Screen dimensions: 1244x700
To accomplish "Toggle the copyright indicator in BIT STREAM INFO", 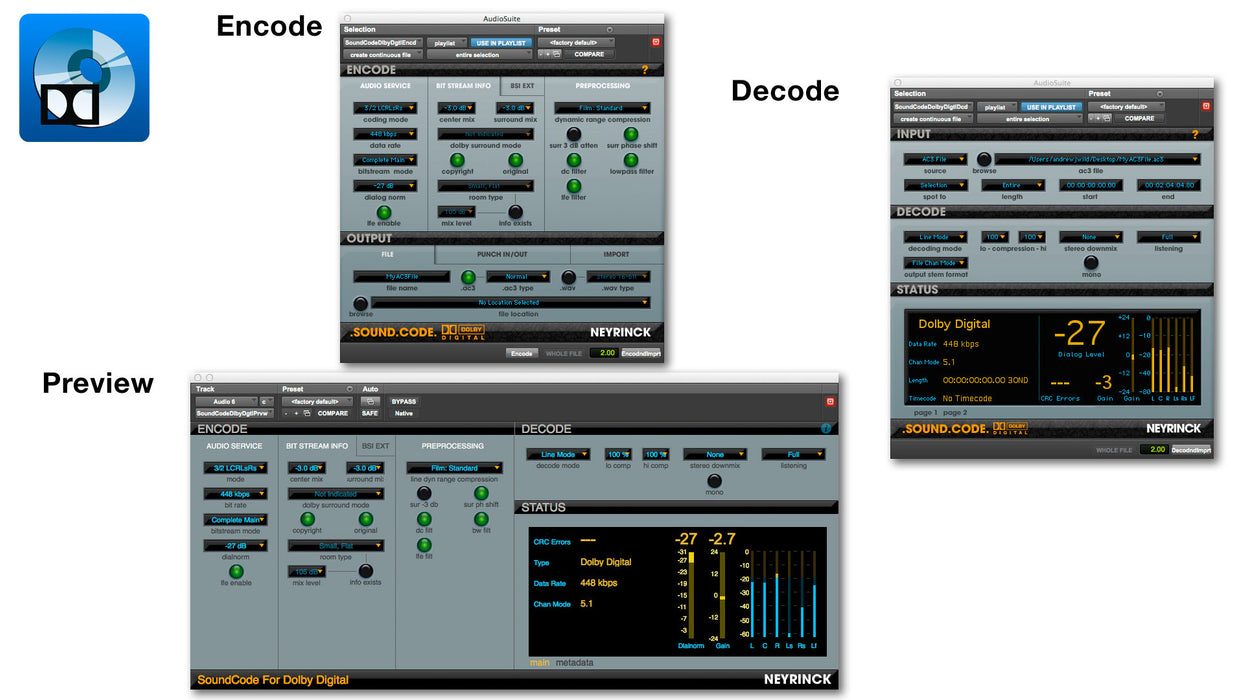I will pos(459,161).
